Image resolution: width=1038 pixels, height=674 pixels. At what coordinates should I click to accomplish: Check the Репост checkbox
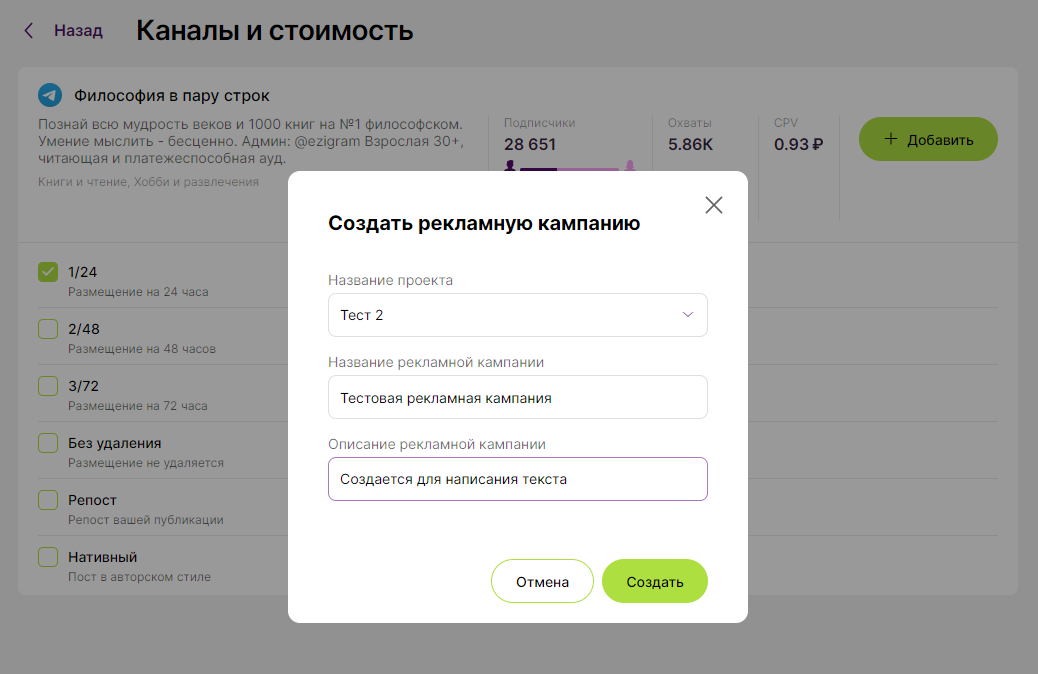point(47,499)
